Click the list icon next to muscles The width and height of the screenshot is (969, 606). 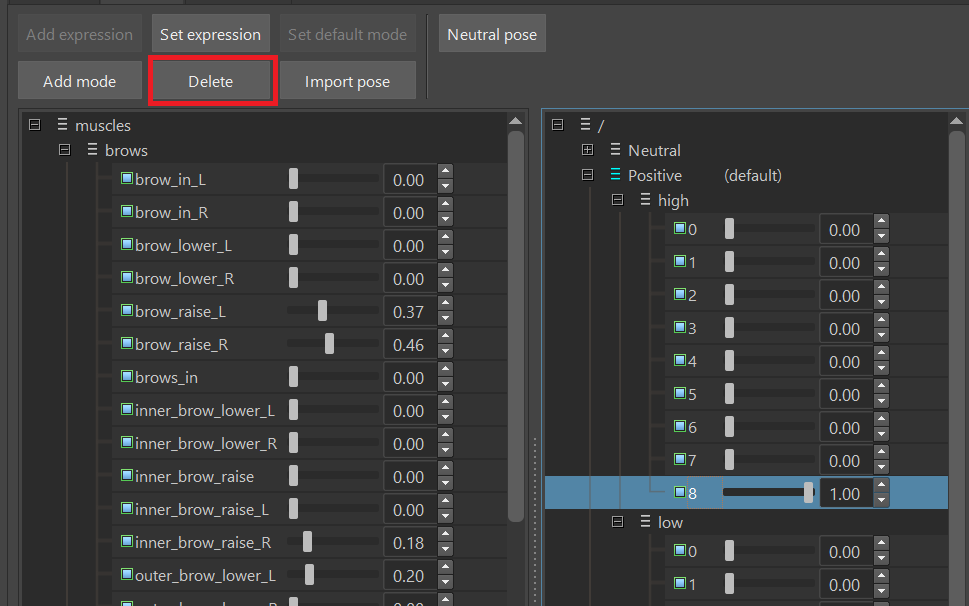[x=62, y=125]
